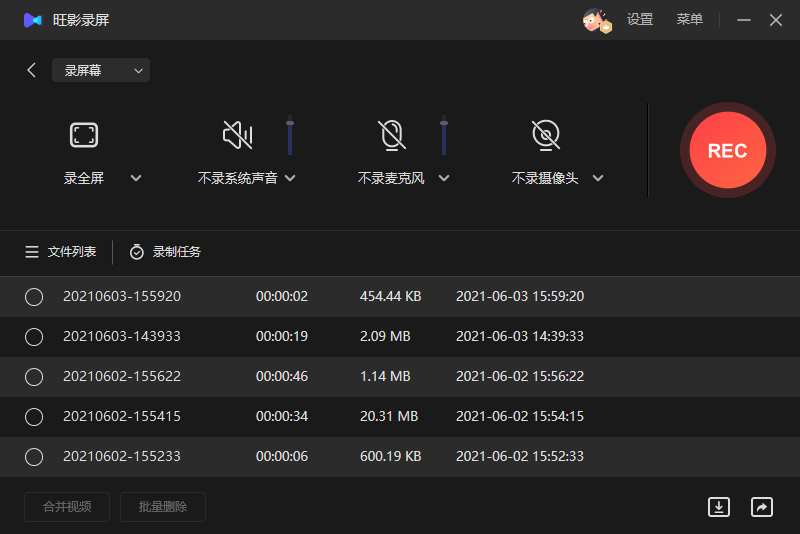Viewport: 800px width, 534px height.
Task: Click the import file icon at bottom right
Action: pos(718,507)
